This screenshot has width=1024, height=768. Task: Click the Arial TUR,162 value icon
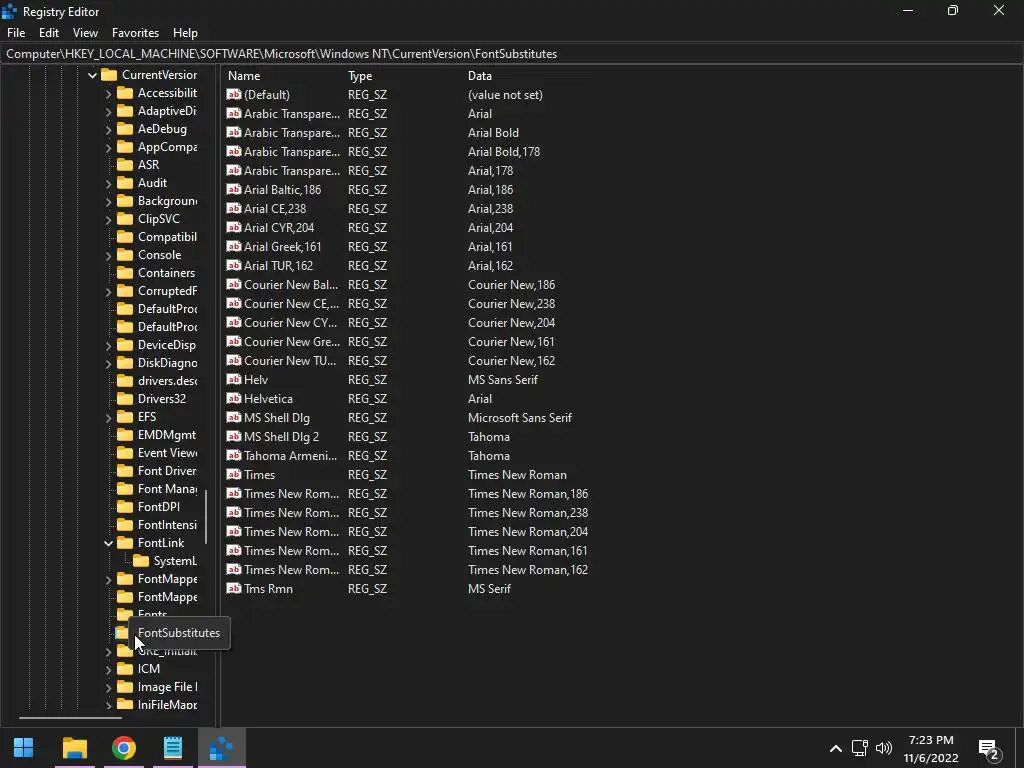(x=234, y=265)
